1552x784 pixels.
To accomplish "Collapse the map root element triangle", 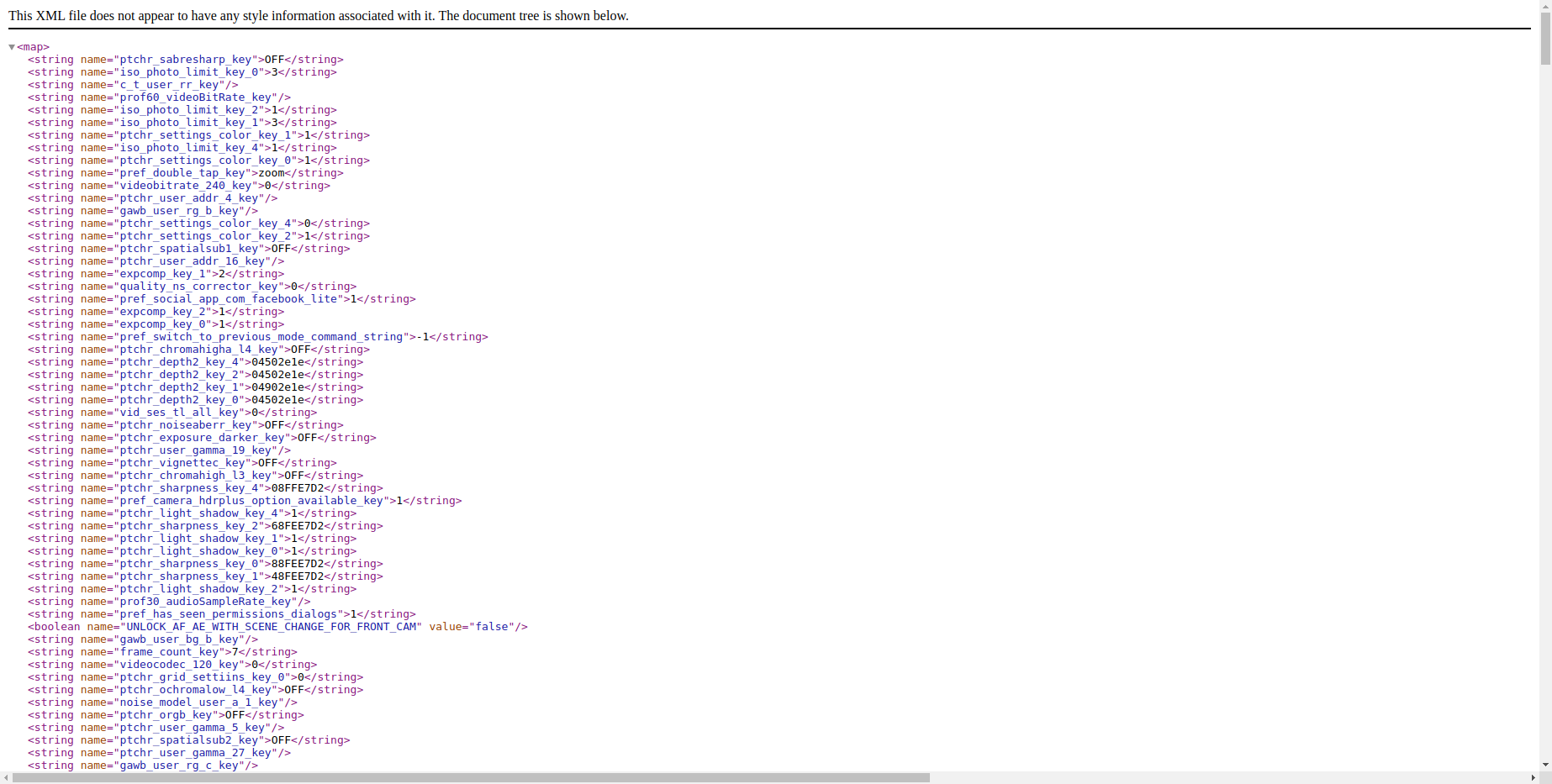I will pyautogui.click(x=12, y=47).
